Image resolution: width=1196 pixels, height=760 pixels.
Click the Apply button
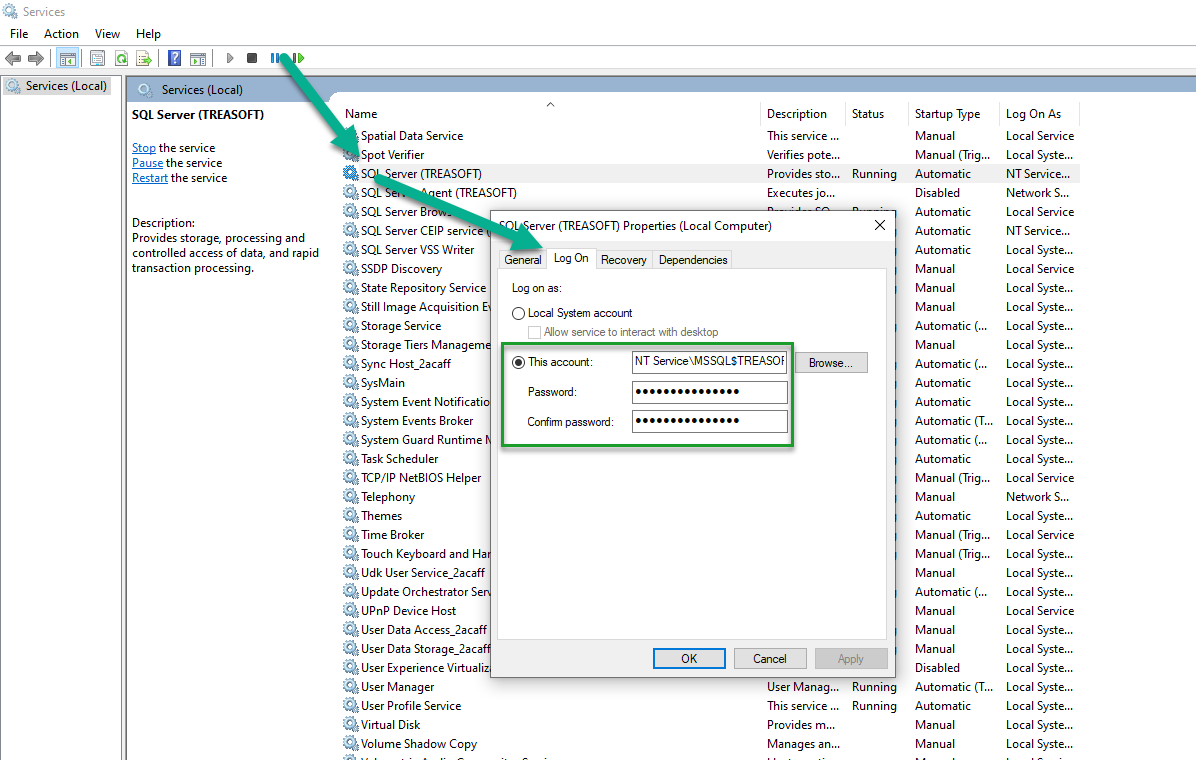(x=850, y=659)
